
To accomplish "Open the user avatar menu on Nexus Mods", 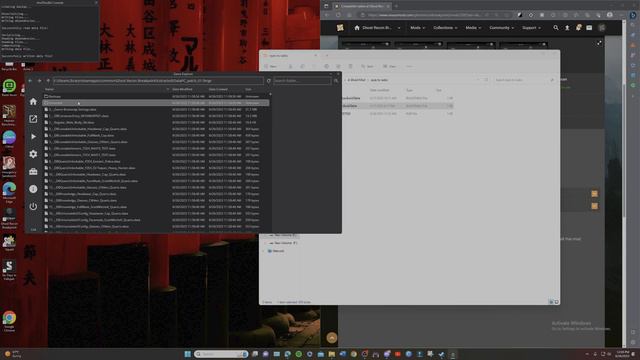I will [602, 28].
